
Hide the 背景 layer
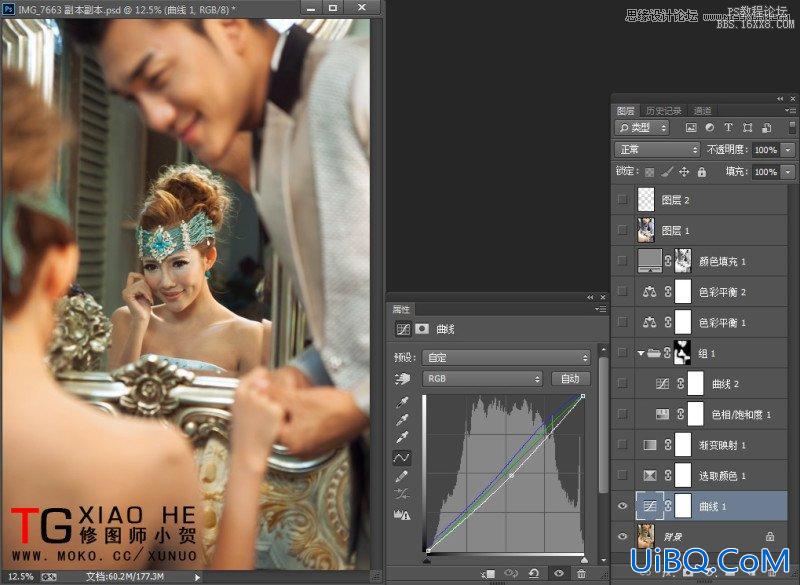coord(622,537)
